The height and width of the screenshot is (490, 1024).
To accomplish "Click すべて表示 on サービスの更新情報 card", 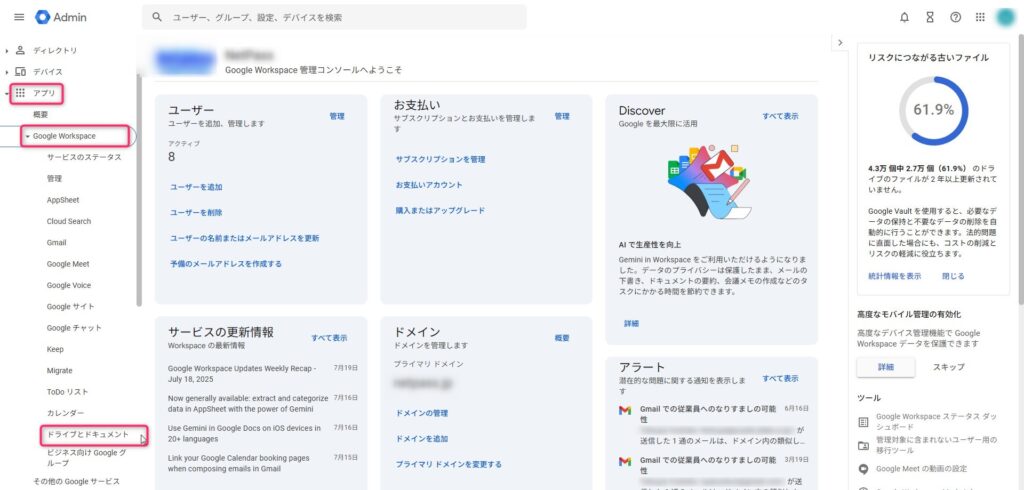I will pyautogui.click(x=329, y=338).
